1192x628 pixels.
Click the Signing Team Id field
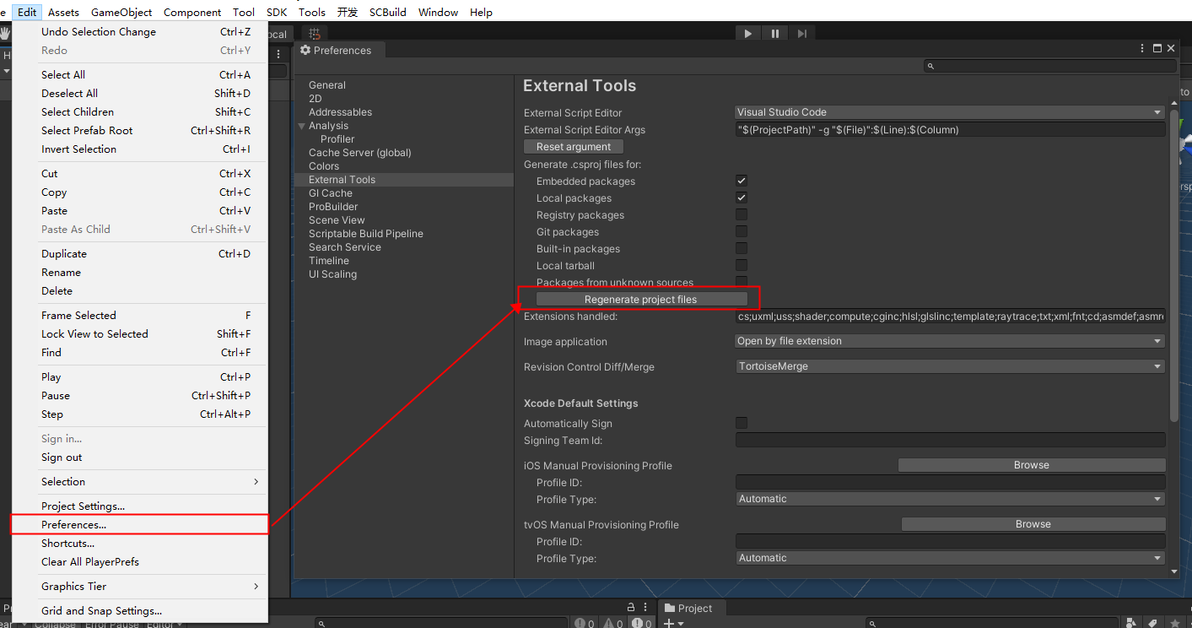point(949,439)
